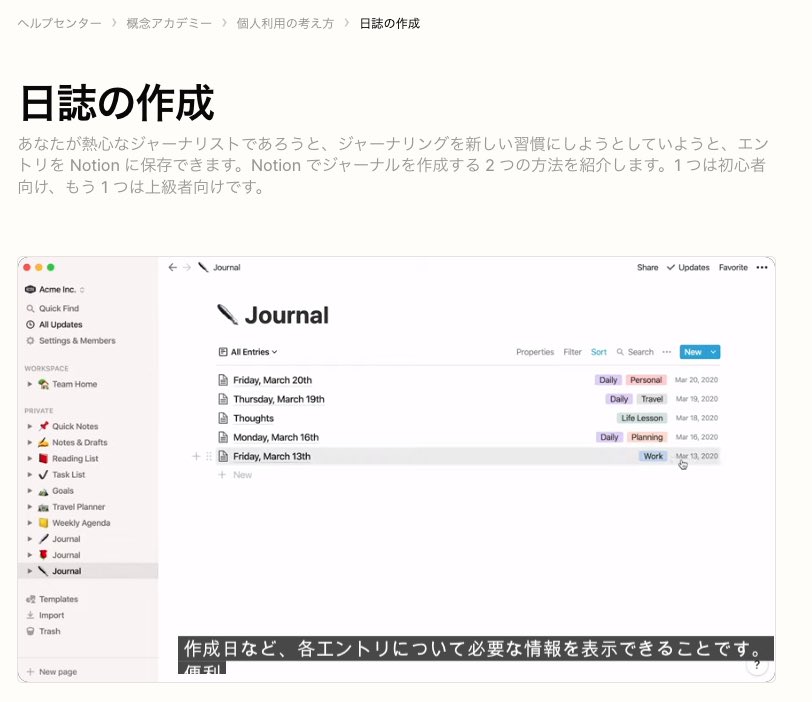
Task: Click the Planning tag on March 16th row
Action: pos(647,437)
